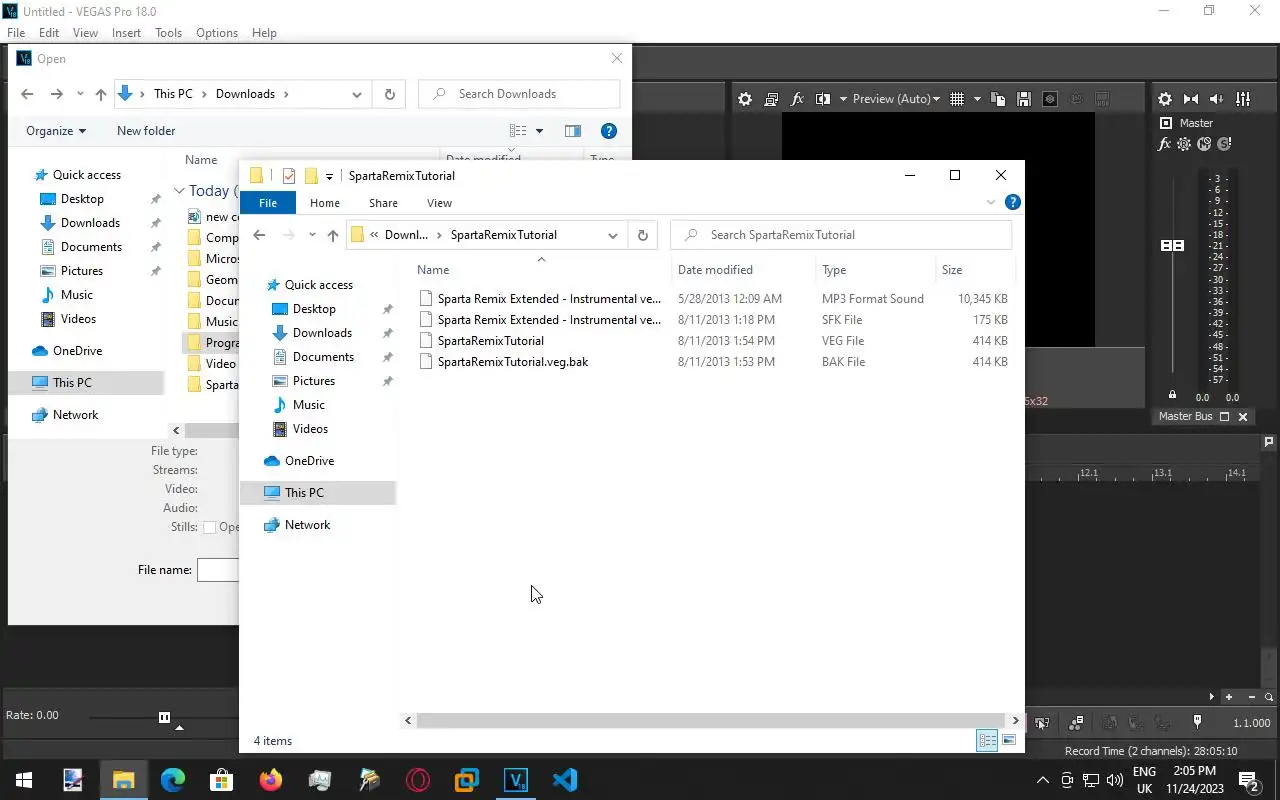Toggle preview on external monitor icon
Viewport: 1280px width, 800px height.
tap(771, 99)
